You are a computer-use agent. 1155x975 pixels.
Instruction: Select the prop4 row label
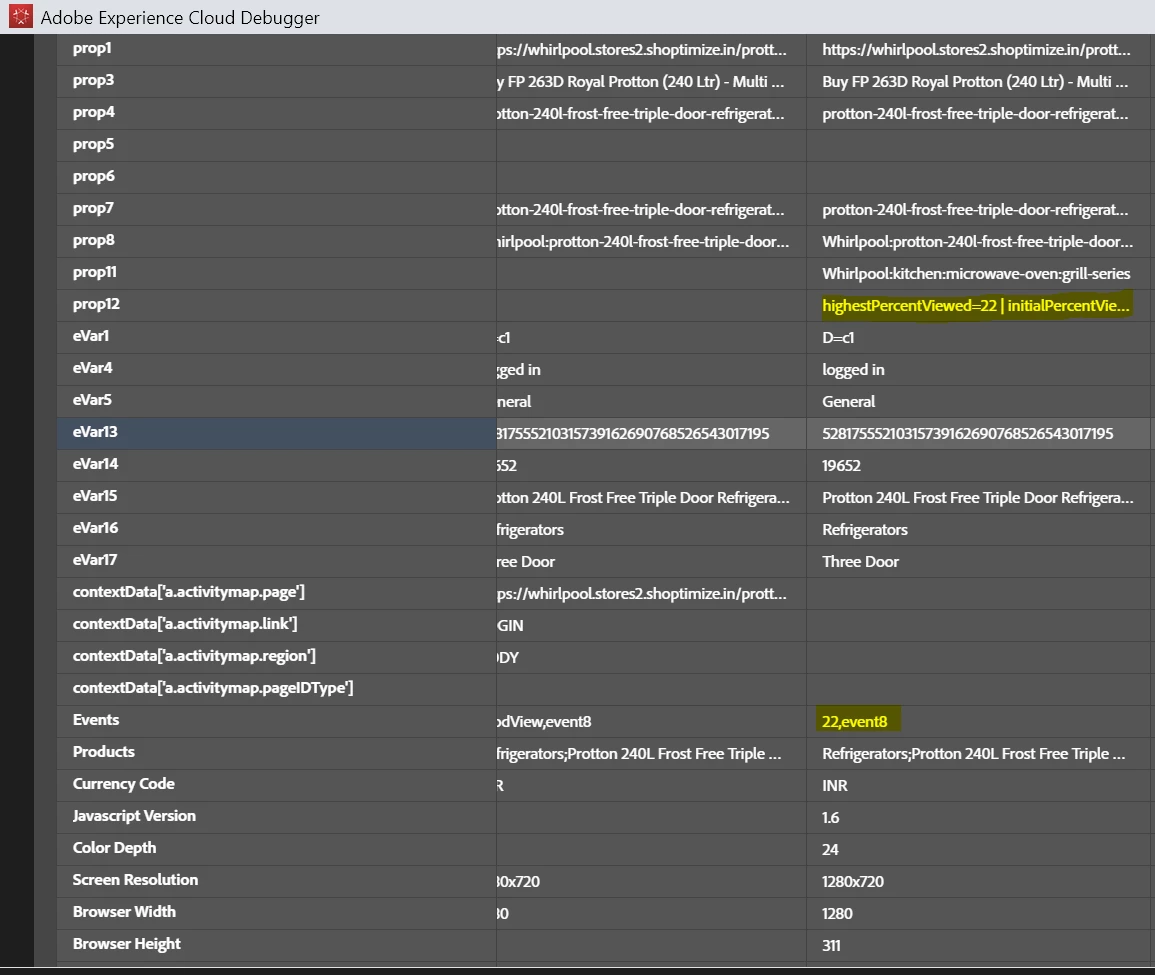click(x=94, y=113)
